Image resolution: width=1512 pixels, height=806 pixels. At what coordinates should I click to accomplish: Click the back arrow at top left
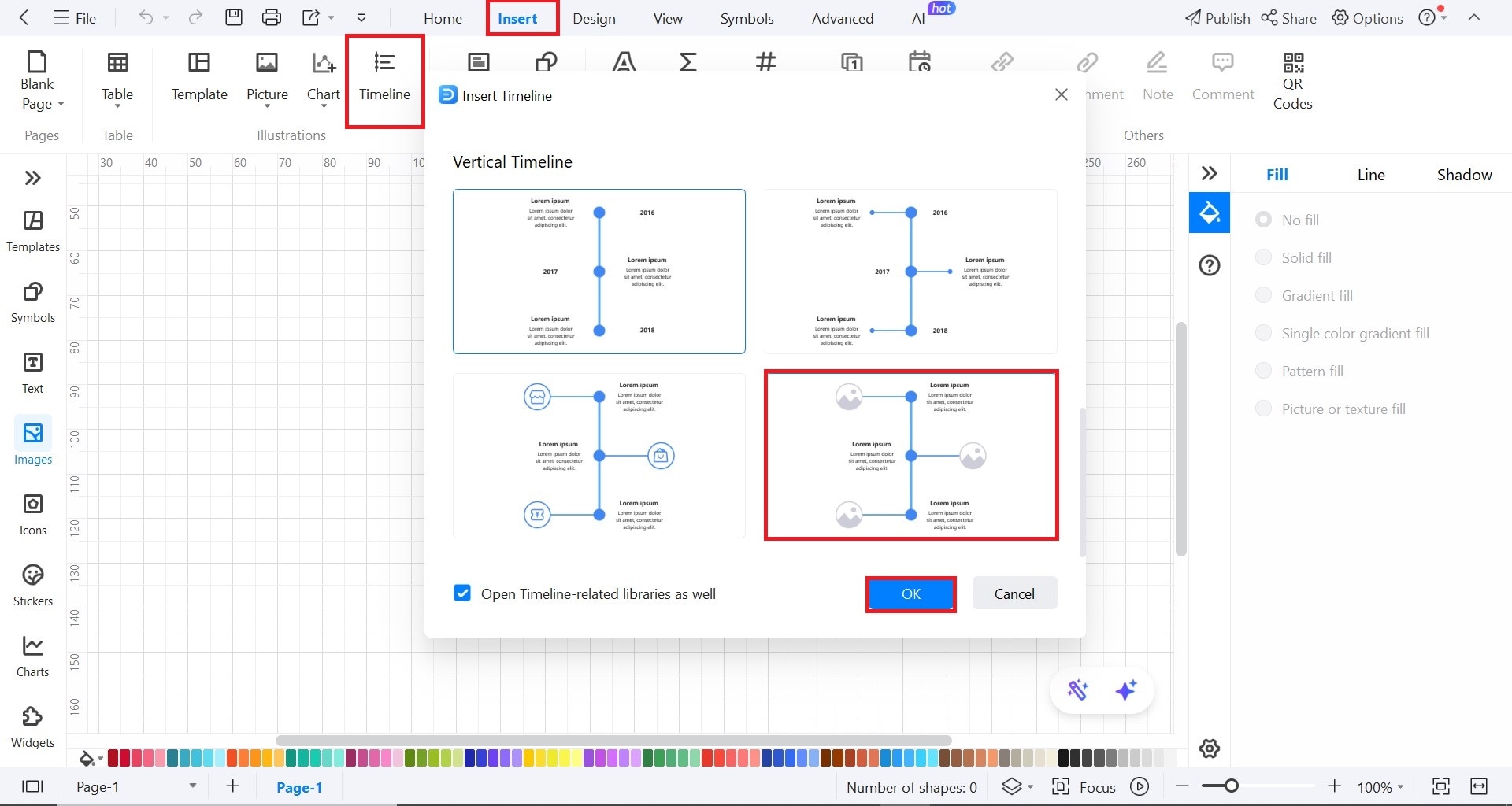24,17
